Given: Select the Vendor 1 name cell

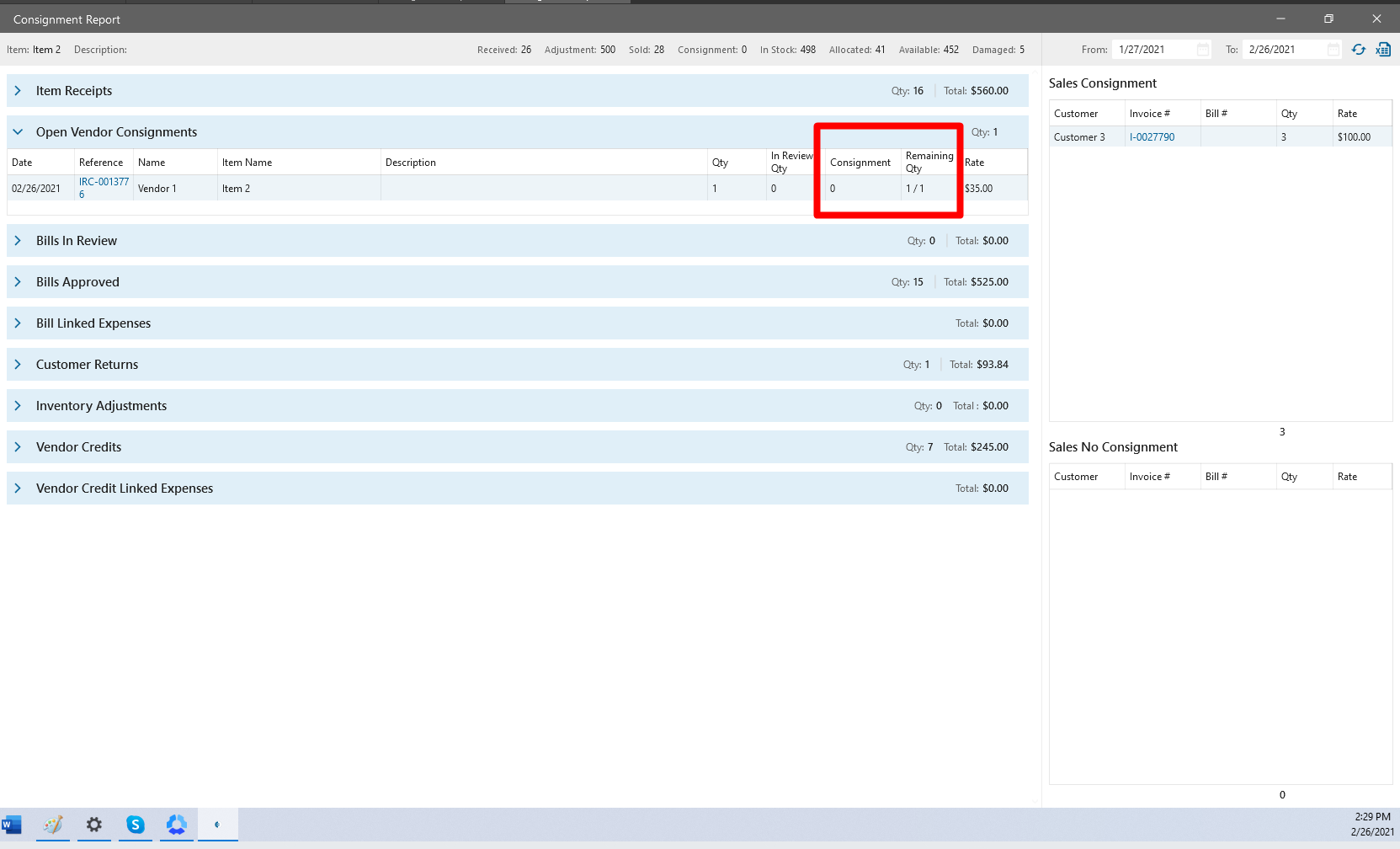Looking at the screenshot, I should (x=175, y=189).
